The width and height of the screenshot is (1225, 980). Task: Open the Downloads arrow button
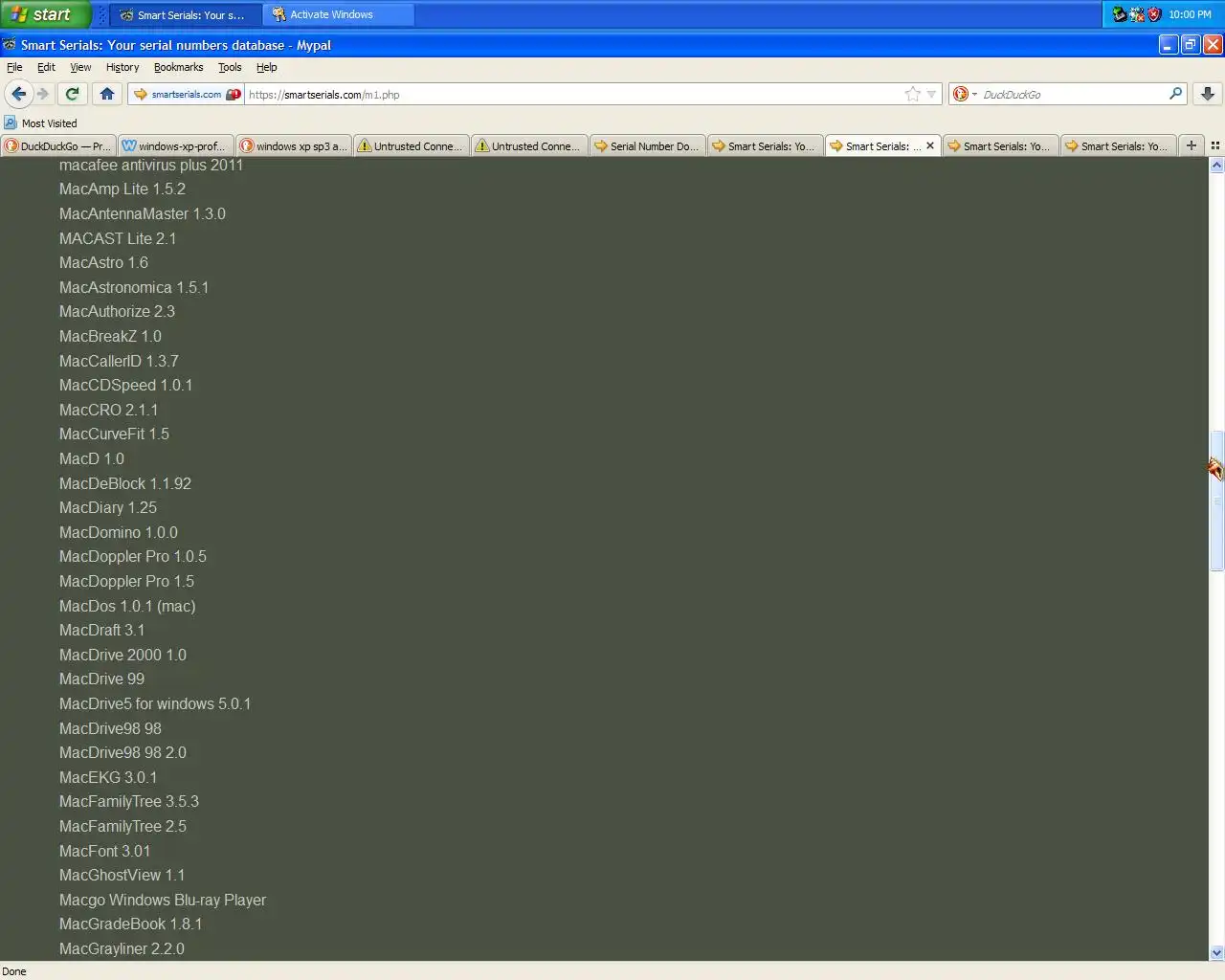click(1208, 94)
